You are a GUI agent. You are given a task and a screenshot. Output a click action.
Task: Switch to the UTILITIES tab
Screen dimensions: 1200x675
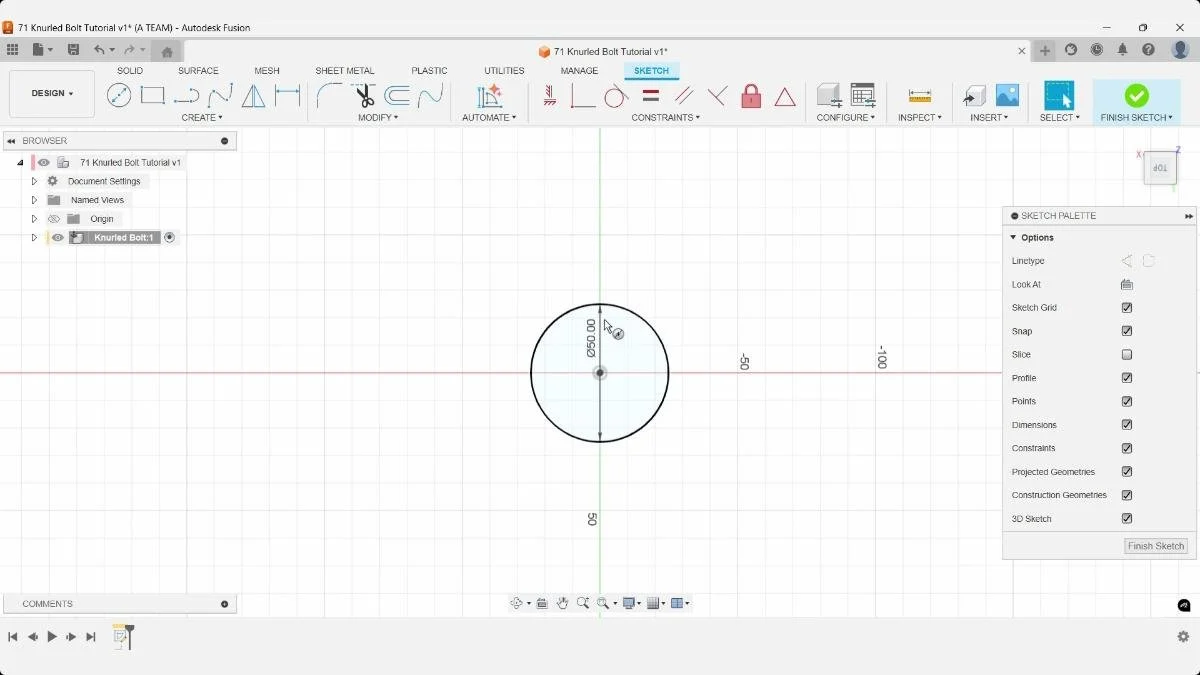coord(504,71)
